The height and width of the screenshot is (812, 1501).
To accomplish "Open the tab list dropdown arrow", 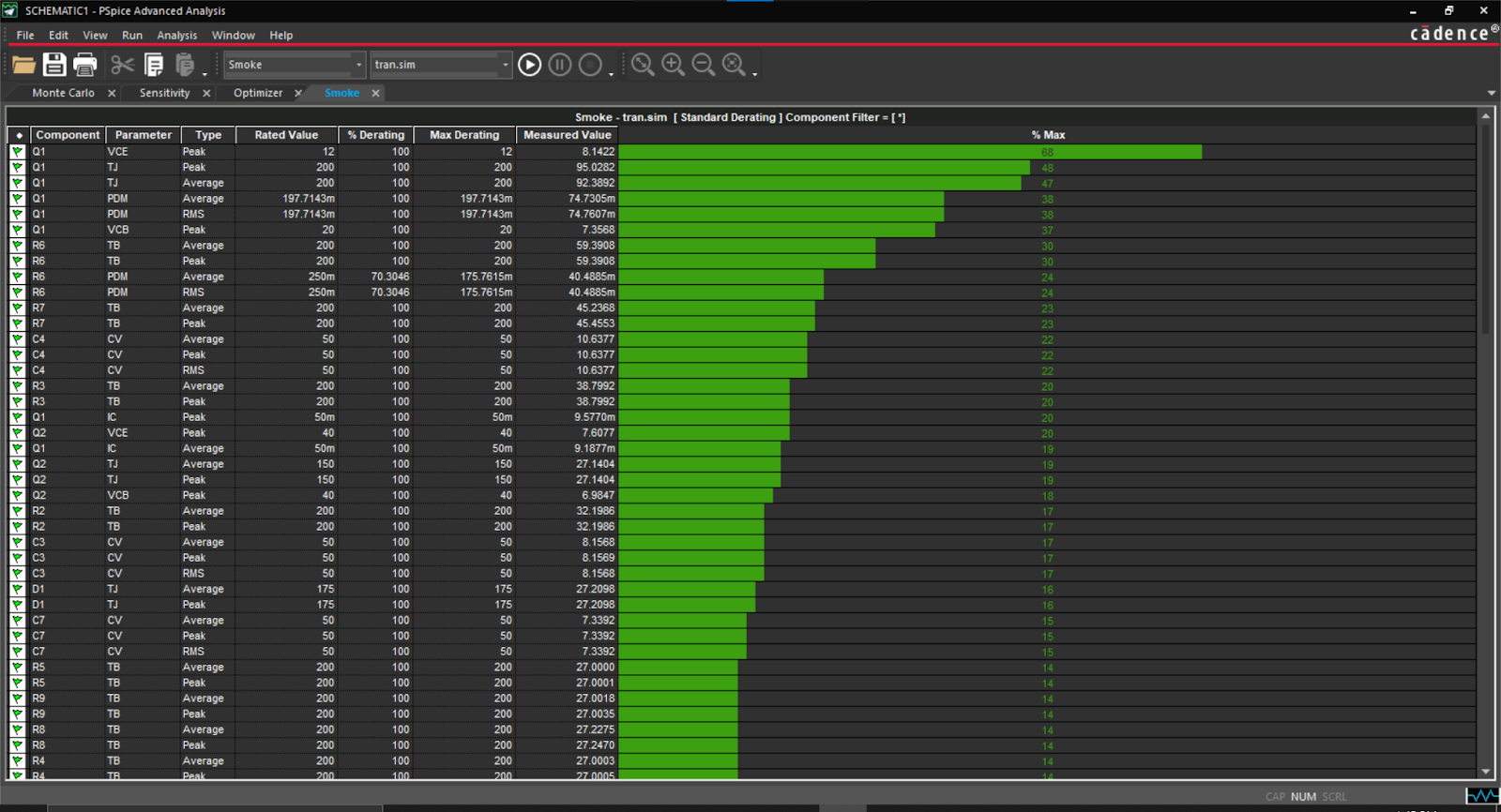I will coord(1491,93).
